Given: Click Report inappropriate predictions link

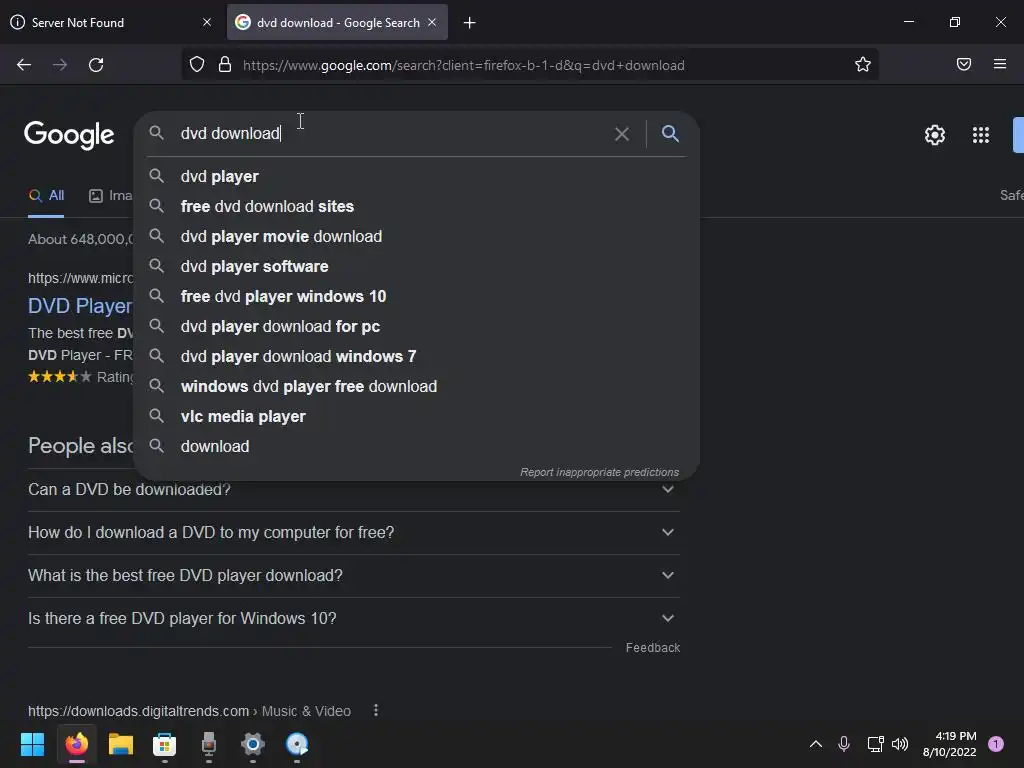Looking at the screenshot, I should coord(599,472).
